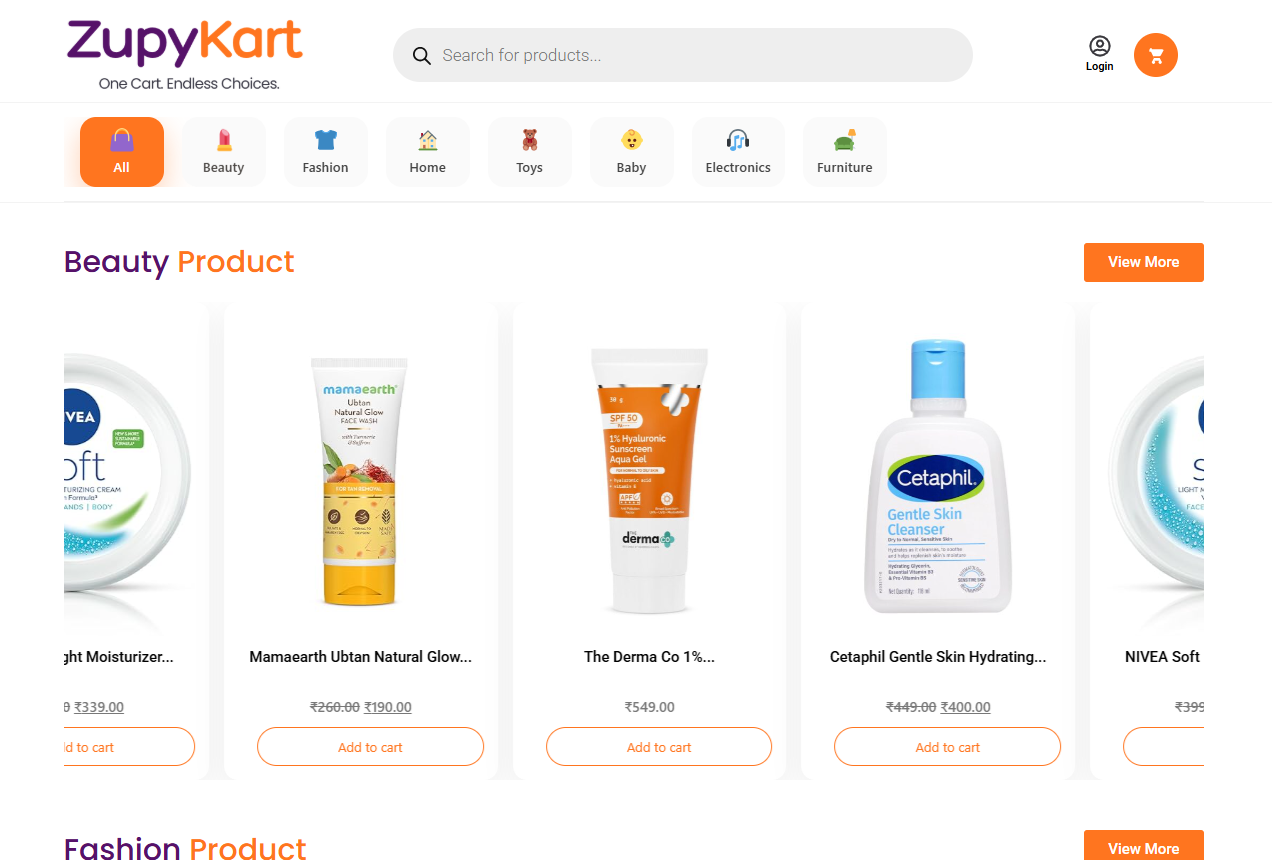
Task: Open the shopping cart icon
Action: pos(1156,55)
